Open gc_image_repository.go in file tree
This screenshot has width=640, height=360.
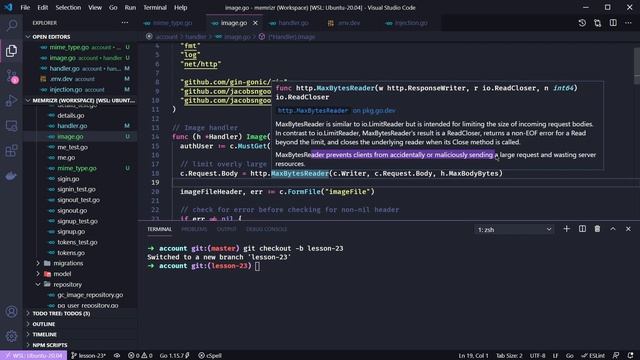(x=90, y=295)
